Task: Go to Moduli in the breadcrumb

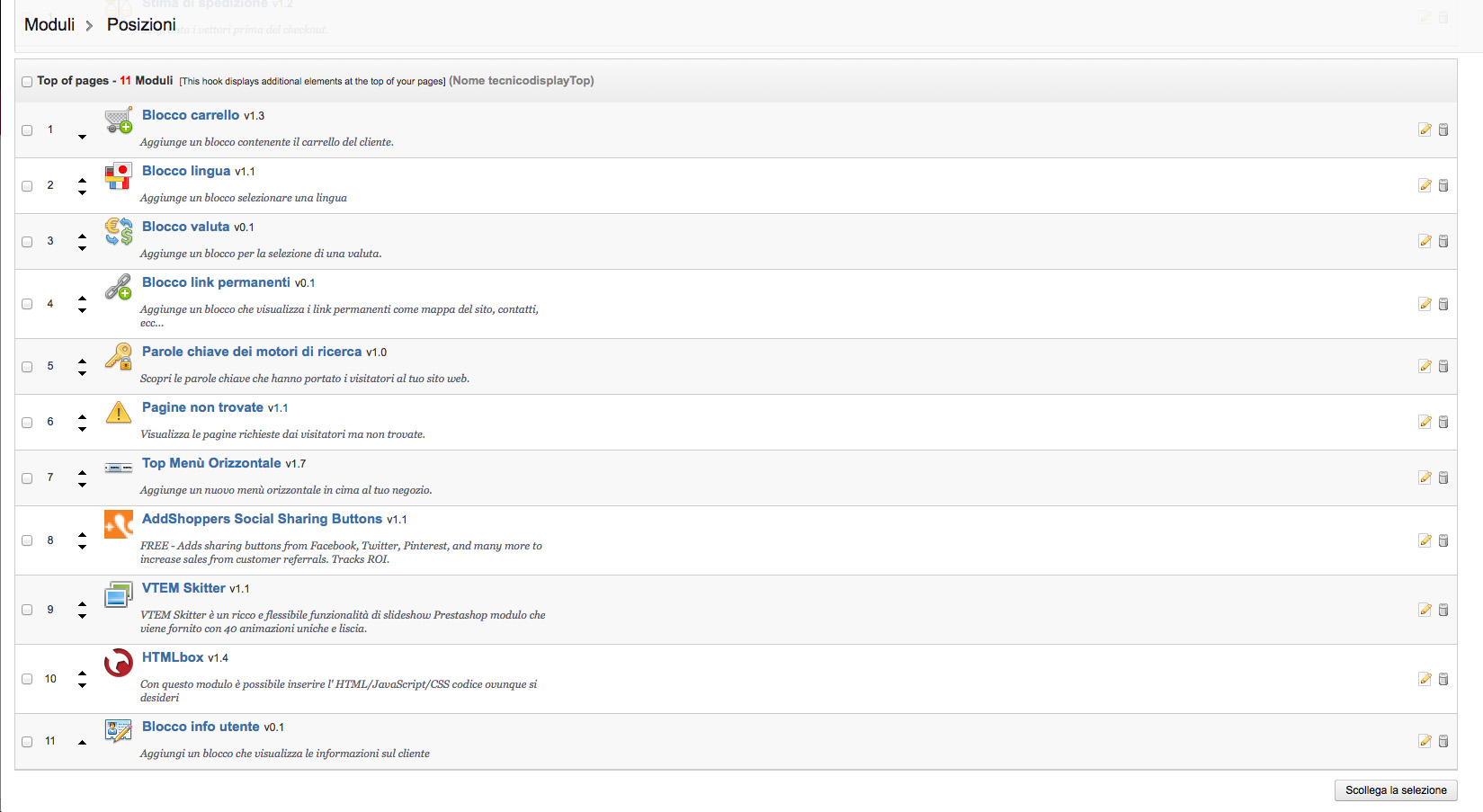Action: [49, 24]
